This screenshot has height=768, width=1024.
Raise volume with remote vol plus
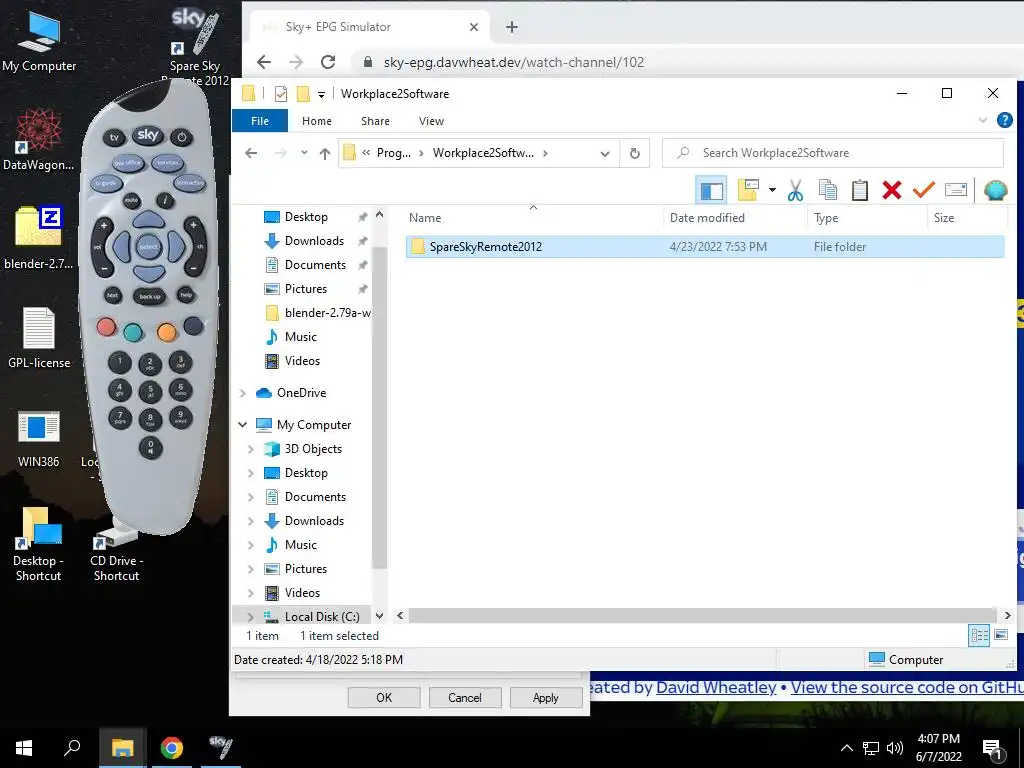pyautogui.click(x=103, y=227)
